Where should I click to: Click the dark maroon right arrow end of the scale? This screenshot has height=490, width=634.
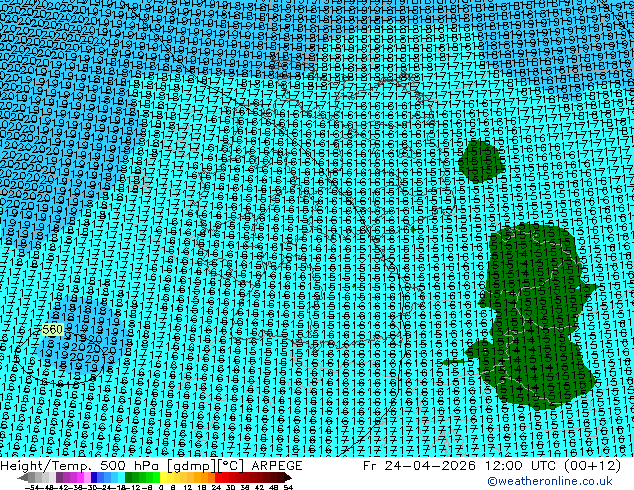click(288, 477)
